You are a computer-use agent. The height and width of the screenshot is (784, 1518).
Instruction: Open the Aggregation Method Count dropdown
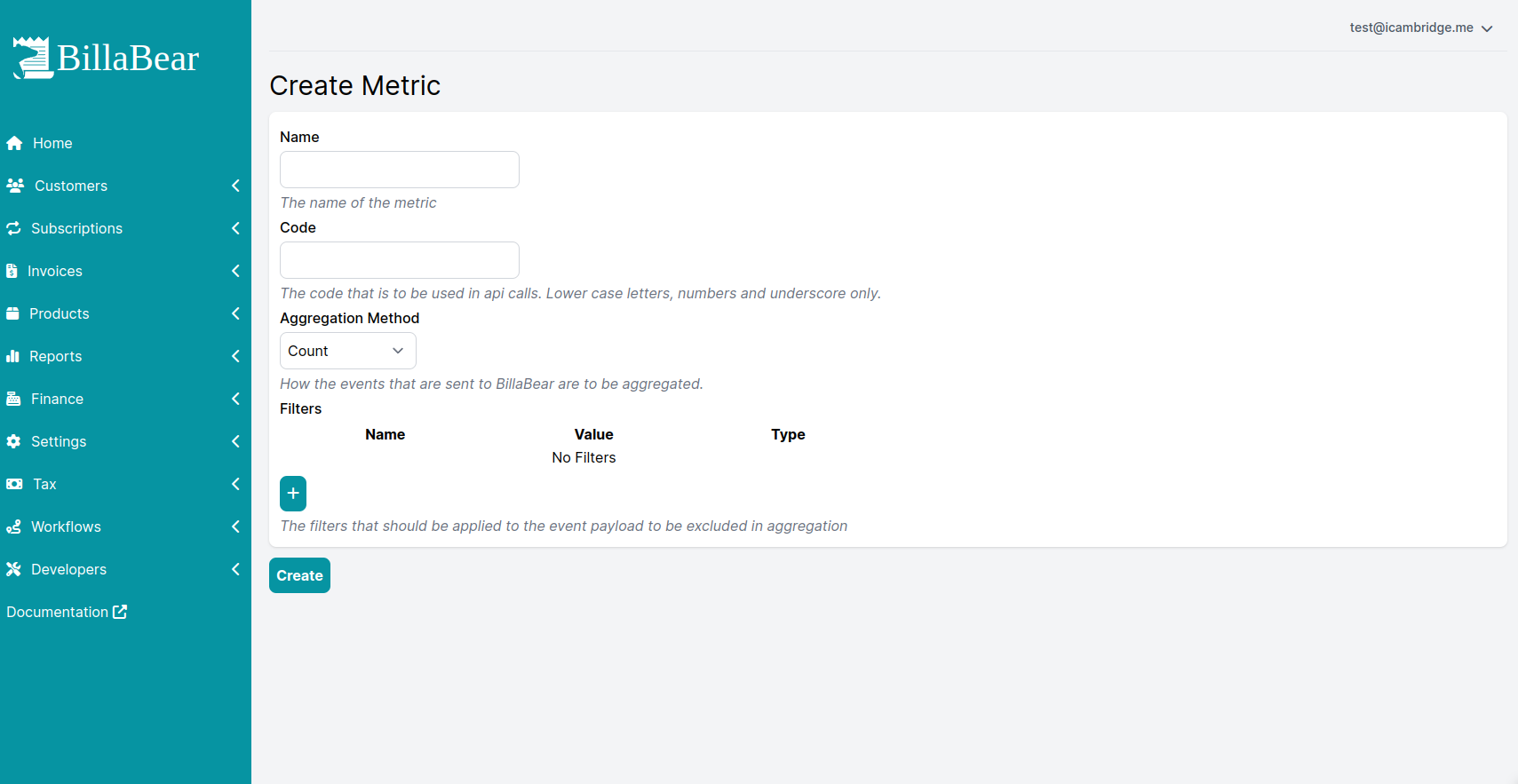click(348, 351)
